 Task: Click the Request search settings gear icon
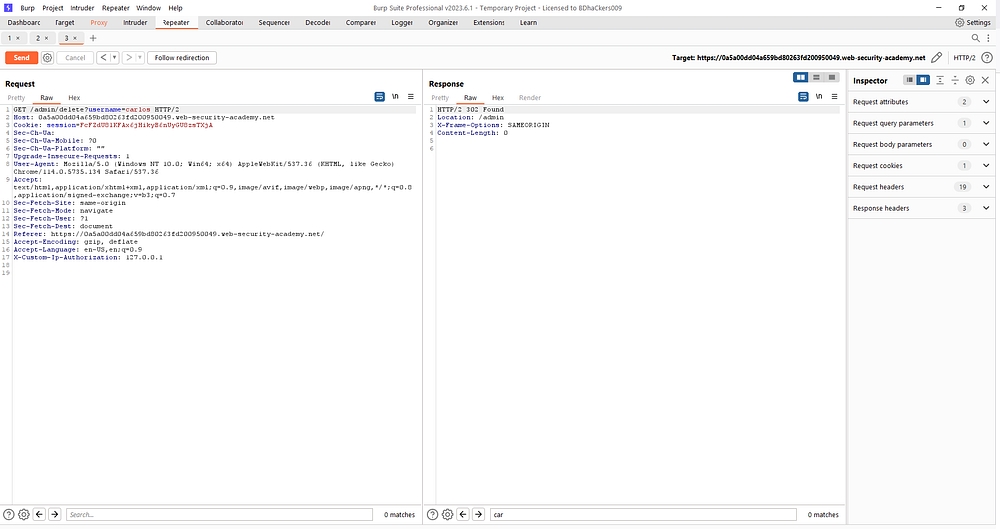pos(24,514)
